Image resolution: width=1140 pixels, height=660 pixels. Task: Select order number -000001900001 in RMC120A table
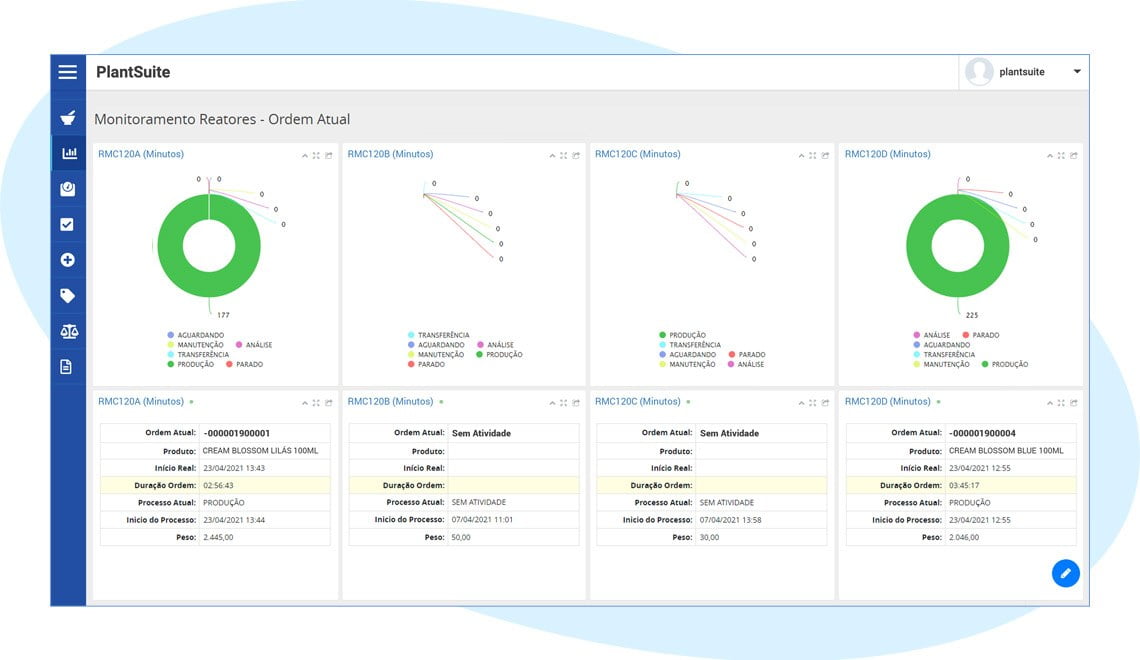pyautogui.click(x=237, y=433)
